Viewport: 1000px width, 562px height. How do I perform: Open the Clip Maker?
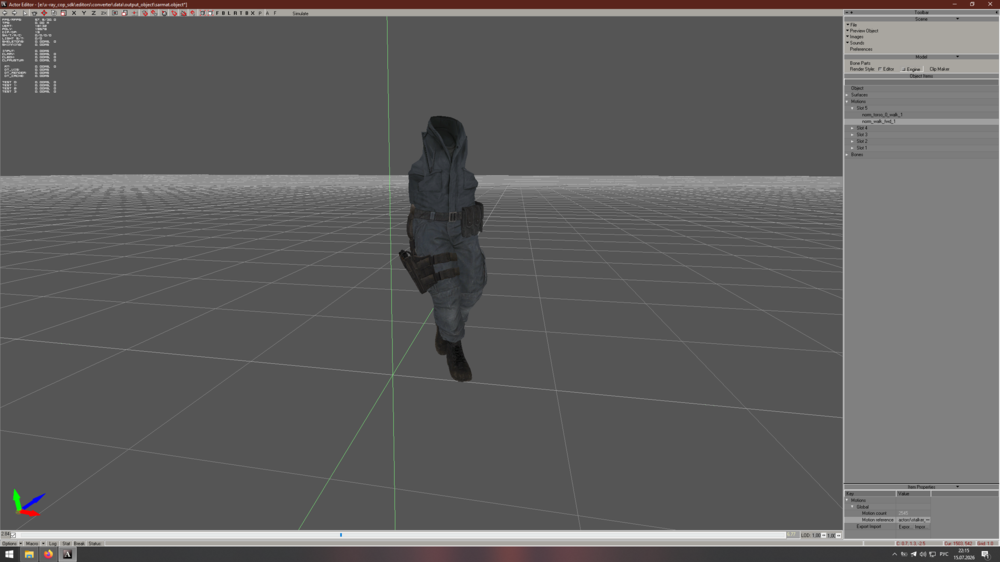[x=939, y=69]
